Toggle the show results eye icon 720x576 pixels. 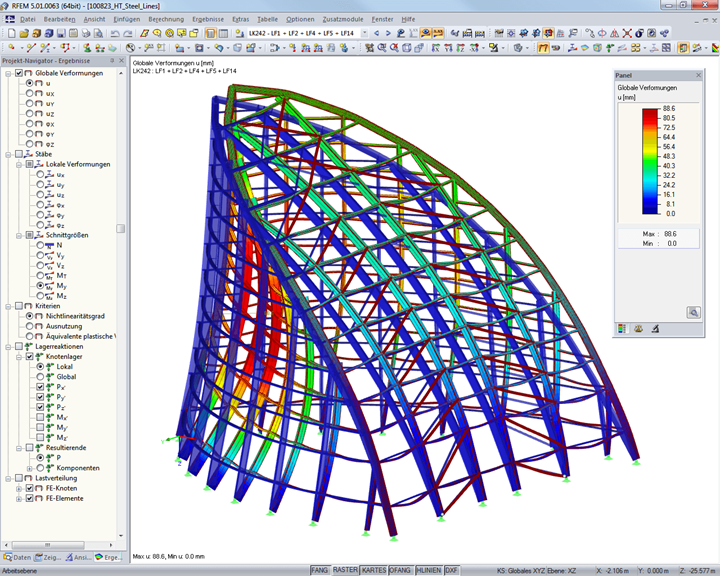426,33
